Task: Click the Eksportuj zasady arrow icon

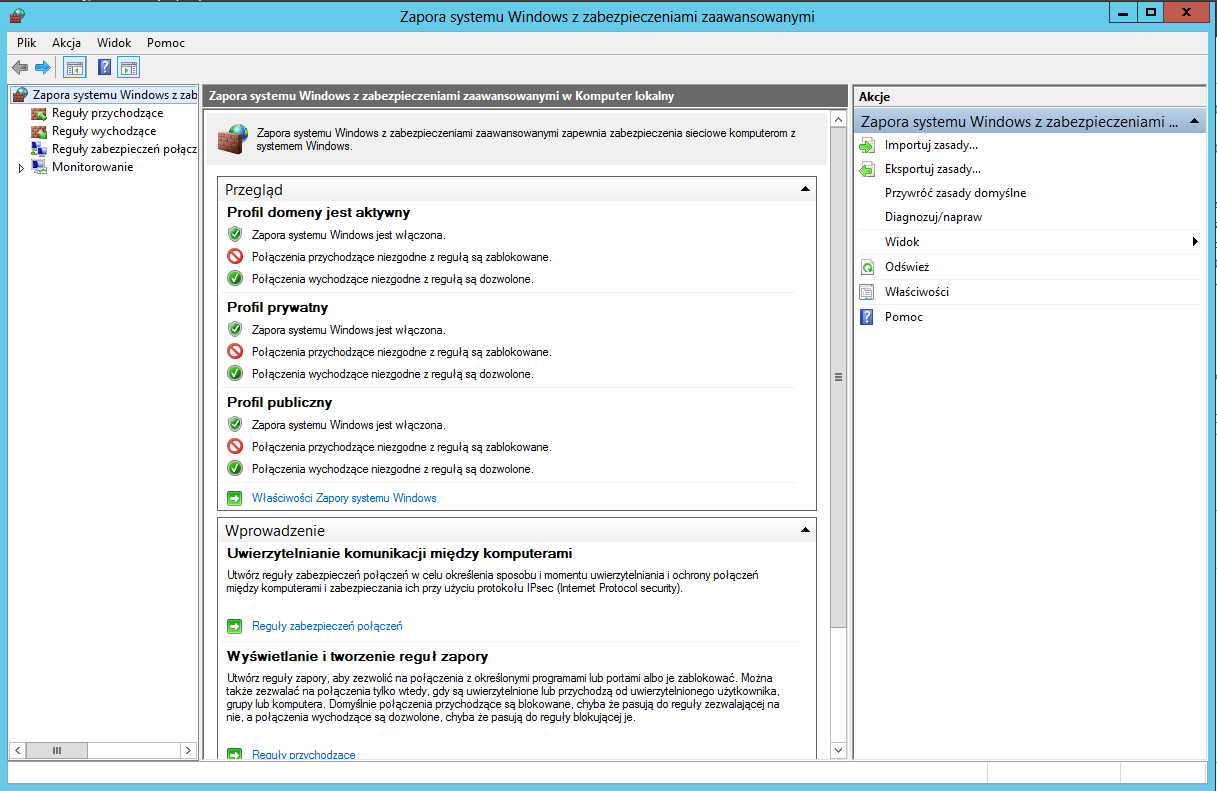Action: (867, 170)
